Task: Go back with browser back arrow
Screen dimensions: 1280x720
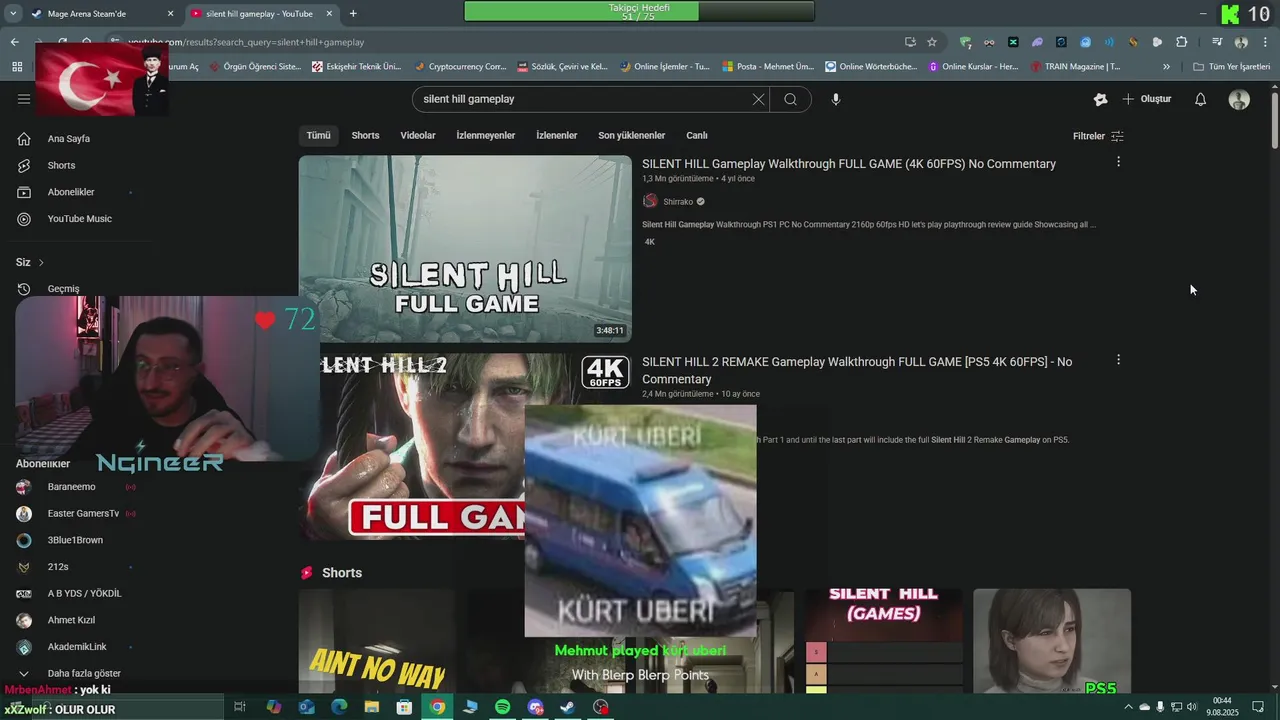Action: pos(14,42)
